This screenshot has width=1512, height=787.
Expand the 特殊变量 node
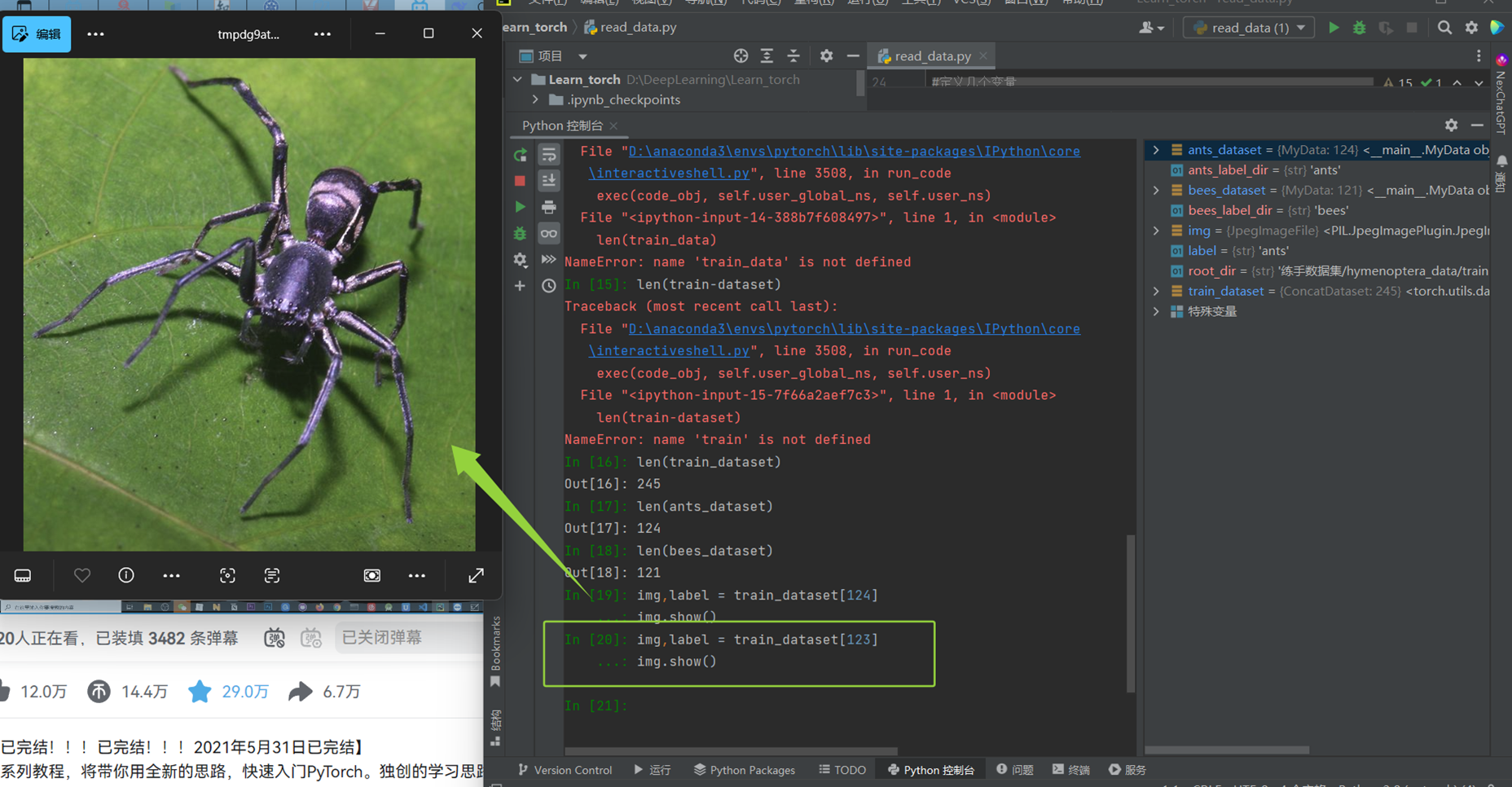coord(1156,311)
